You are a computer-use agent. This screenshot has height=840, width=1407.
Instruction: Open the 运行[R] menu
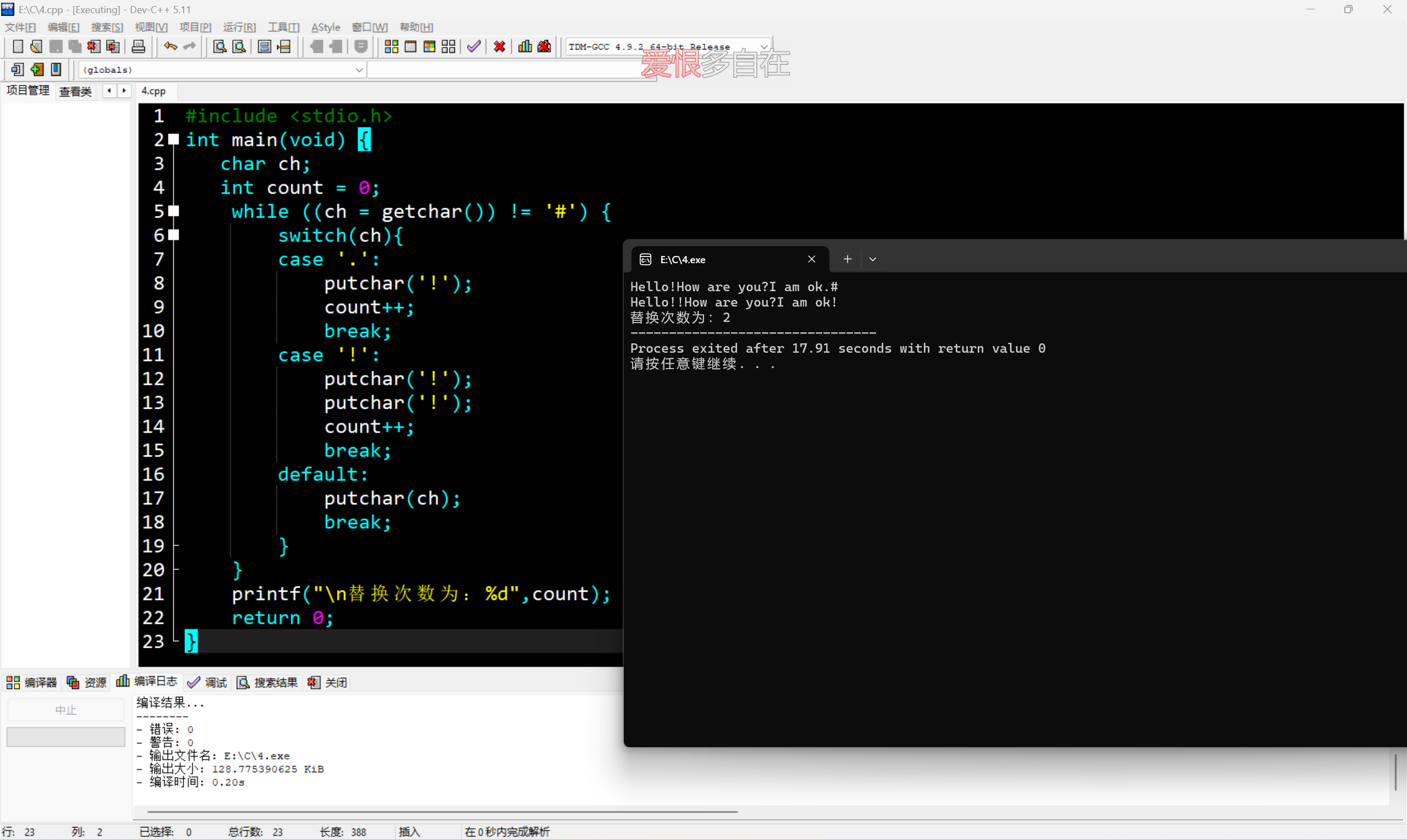coord(239,27)
